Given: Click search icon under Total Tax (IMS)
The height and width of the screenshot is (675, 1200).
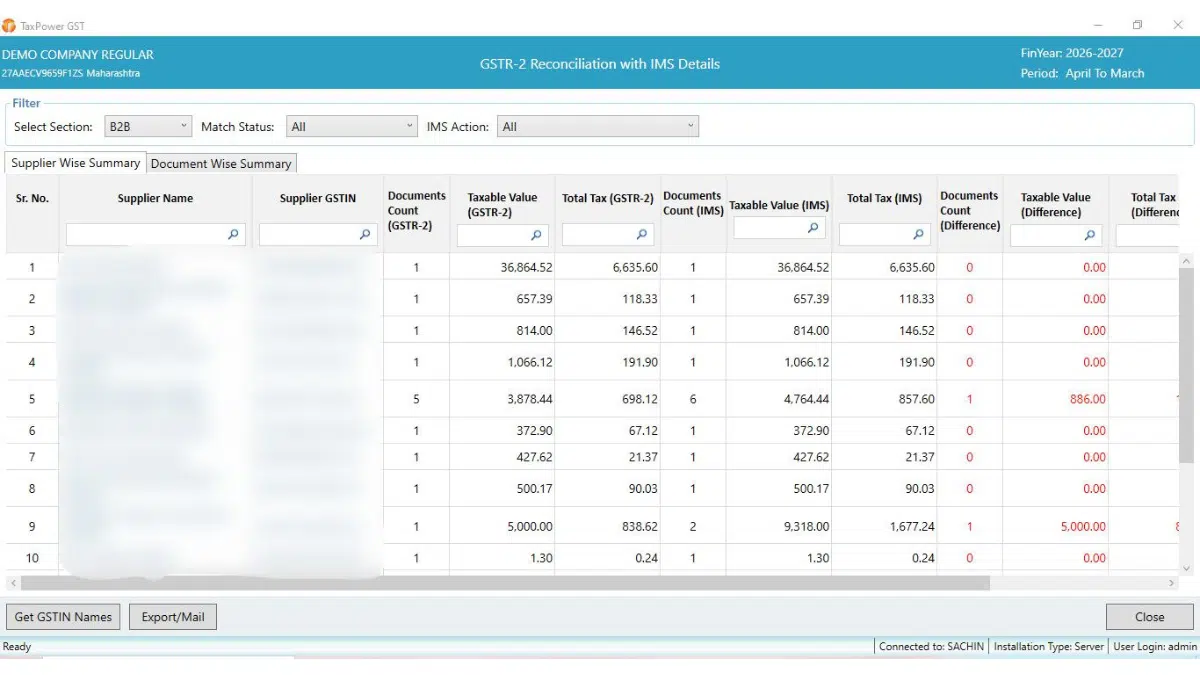Looking at the screenshot, I should point(918,234).
